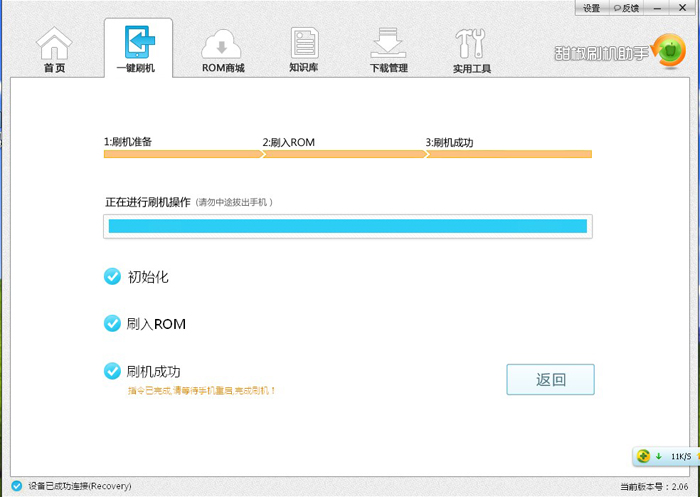Click the 刷入ROM checkmark indicator
700x497 pixels.
coord(112,323)
